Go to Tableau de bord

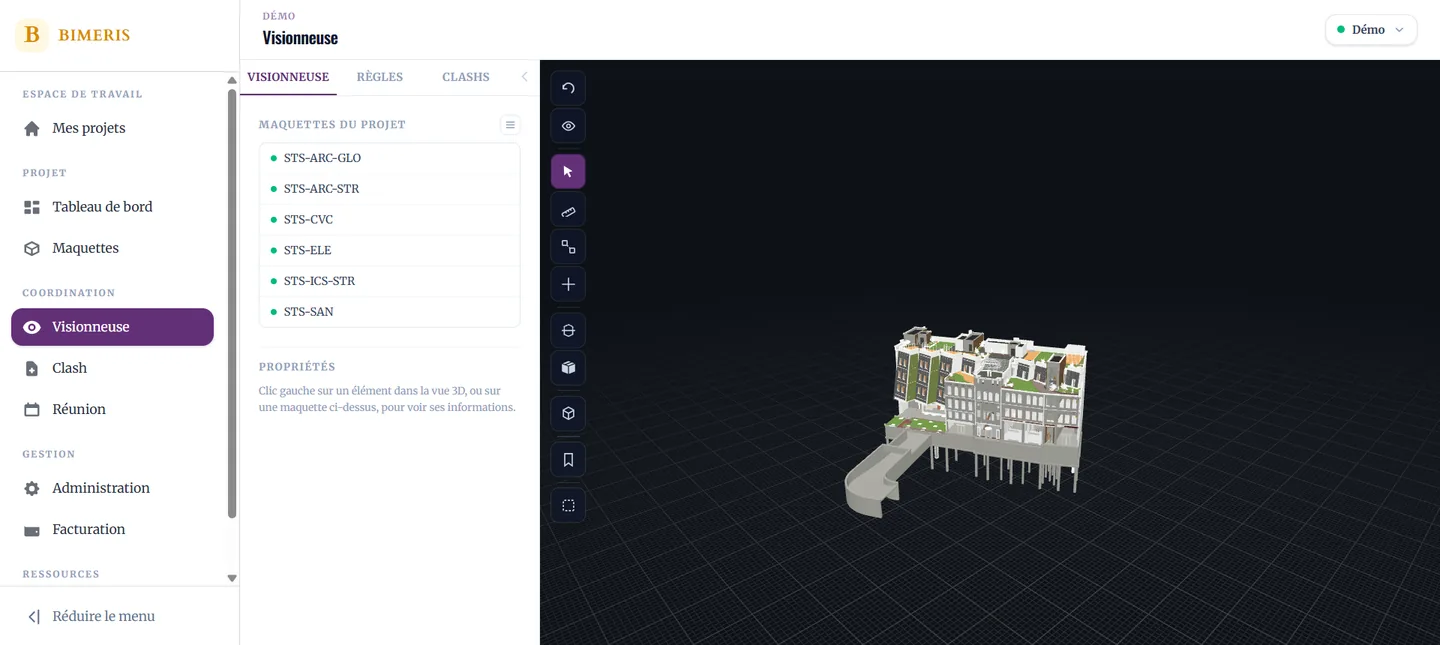point(112,208)
